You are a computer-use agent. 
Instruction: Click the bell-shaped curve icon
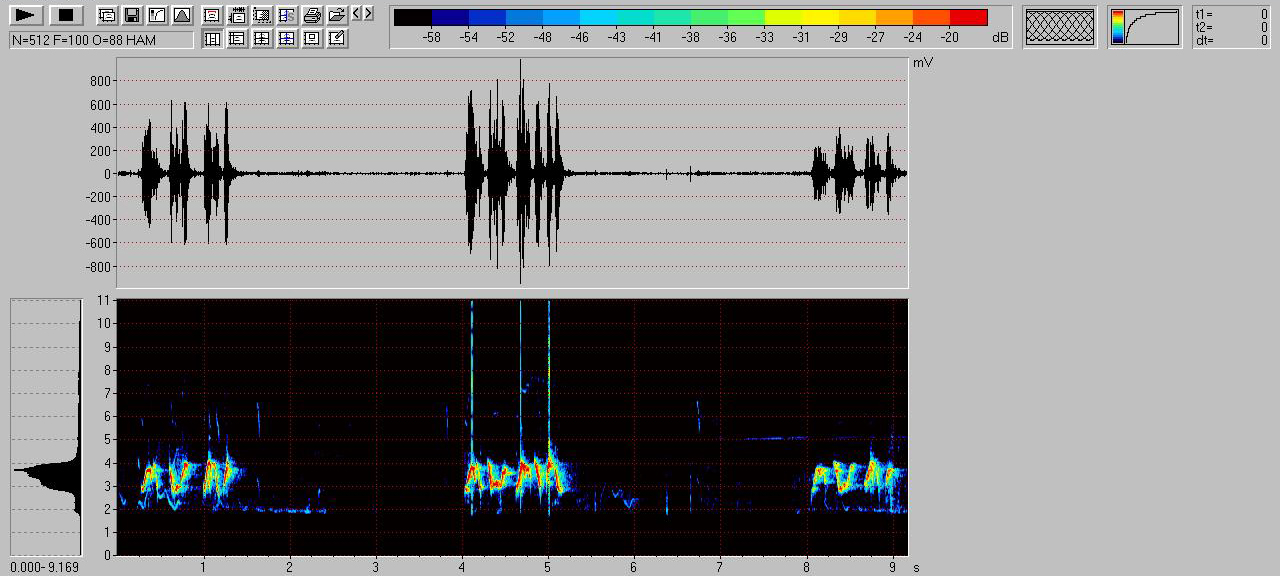181,15
